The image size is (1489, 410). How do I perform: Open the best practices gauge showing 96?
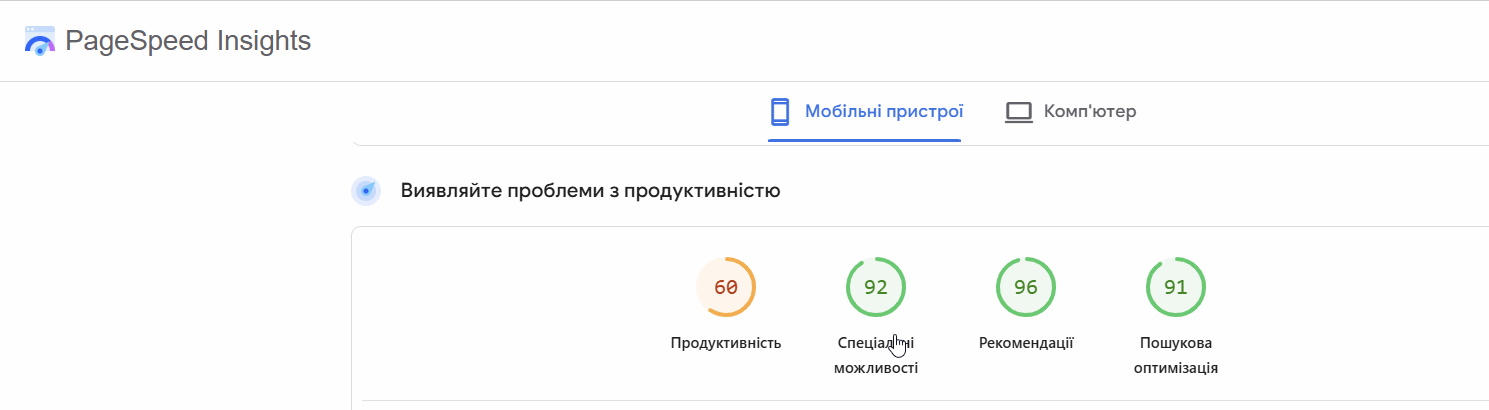point(1026,287)
